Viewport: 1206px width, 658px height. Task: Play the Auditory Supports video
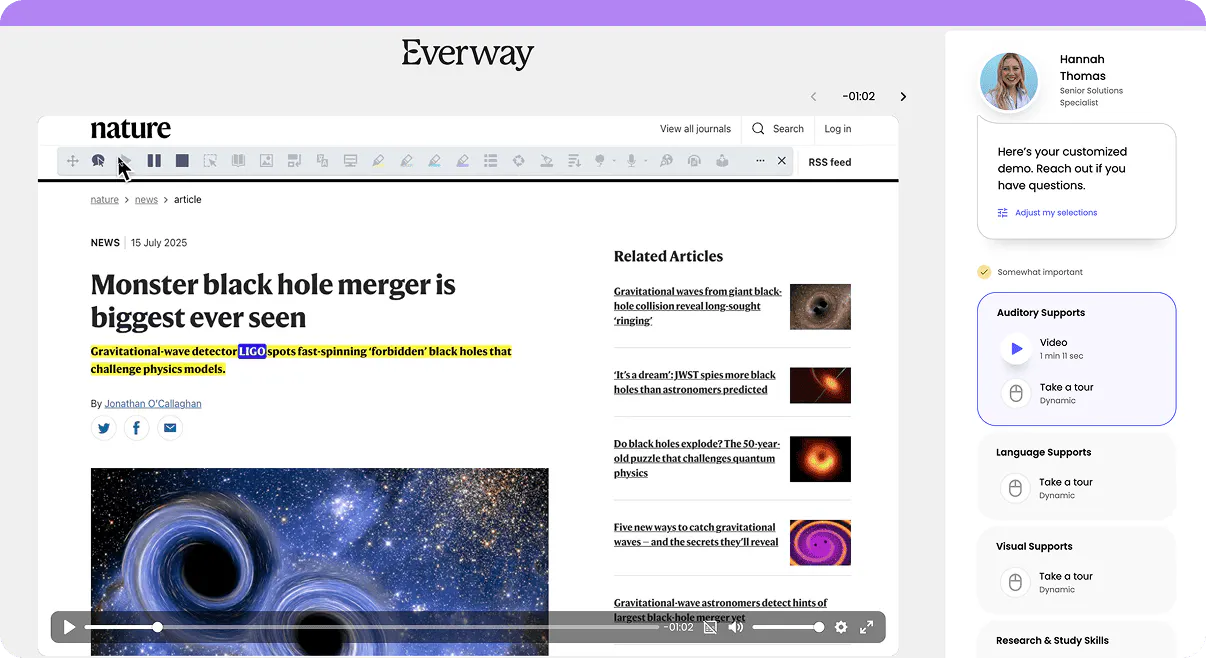pyautogui.click(x=1016, y=349)
